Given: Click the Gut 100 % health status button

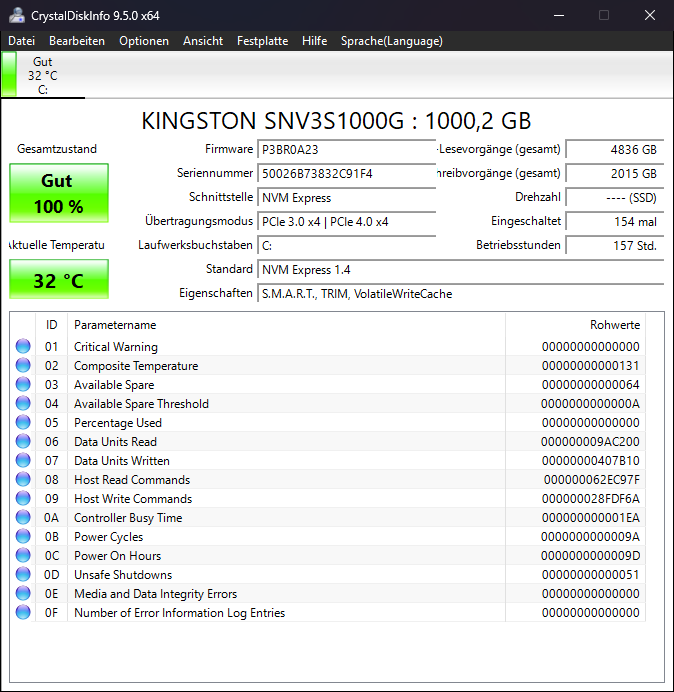Looking at the screenshot, I should pos(59,193).
